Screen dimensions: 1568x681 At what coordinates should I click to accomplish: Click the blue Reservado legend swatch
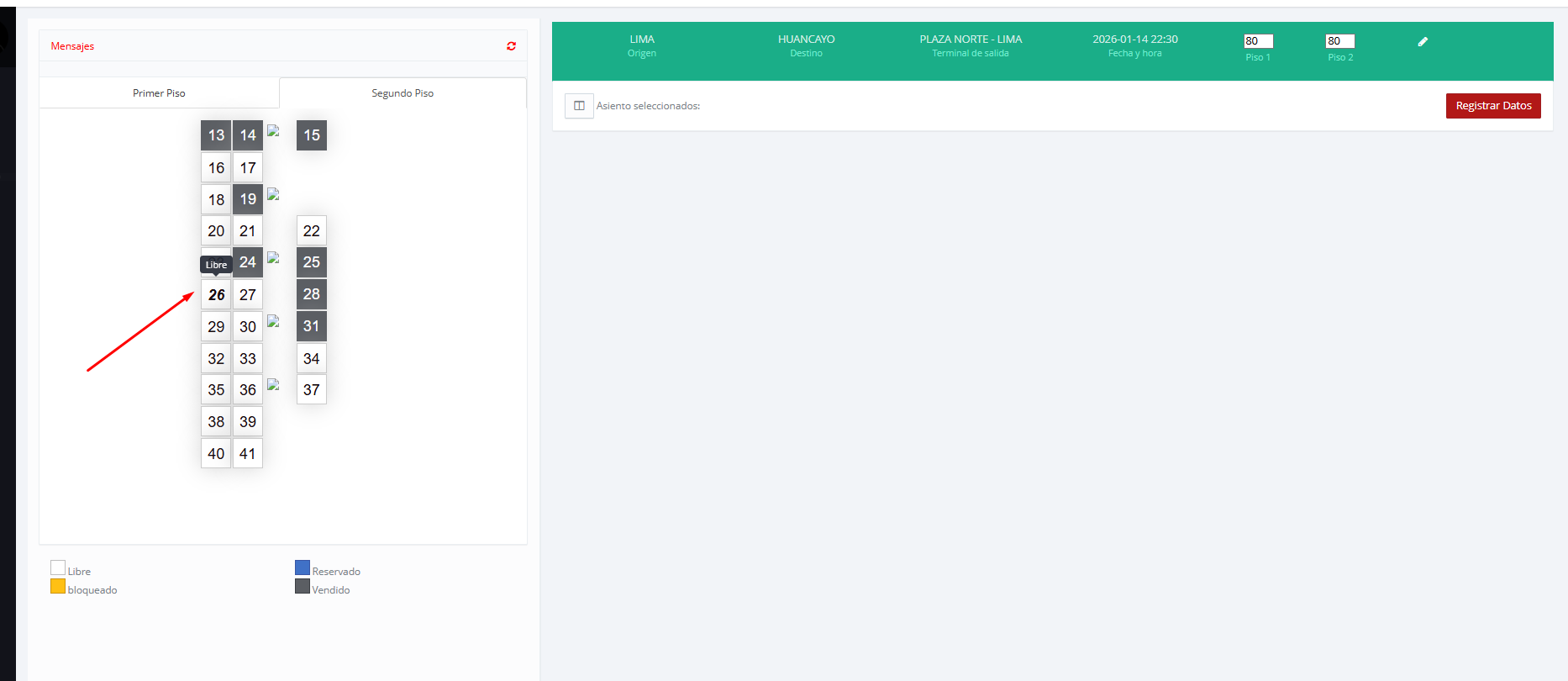click(303, 567)
